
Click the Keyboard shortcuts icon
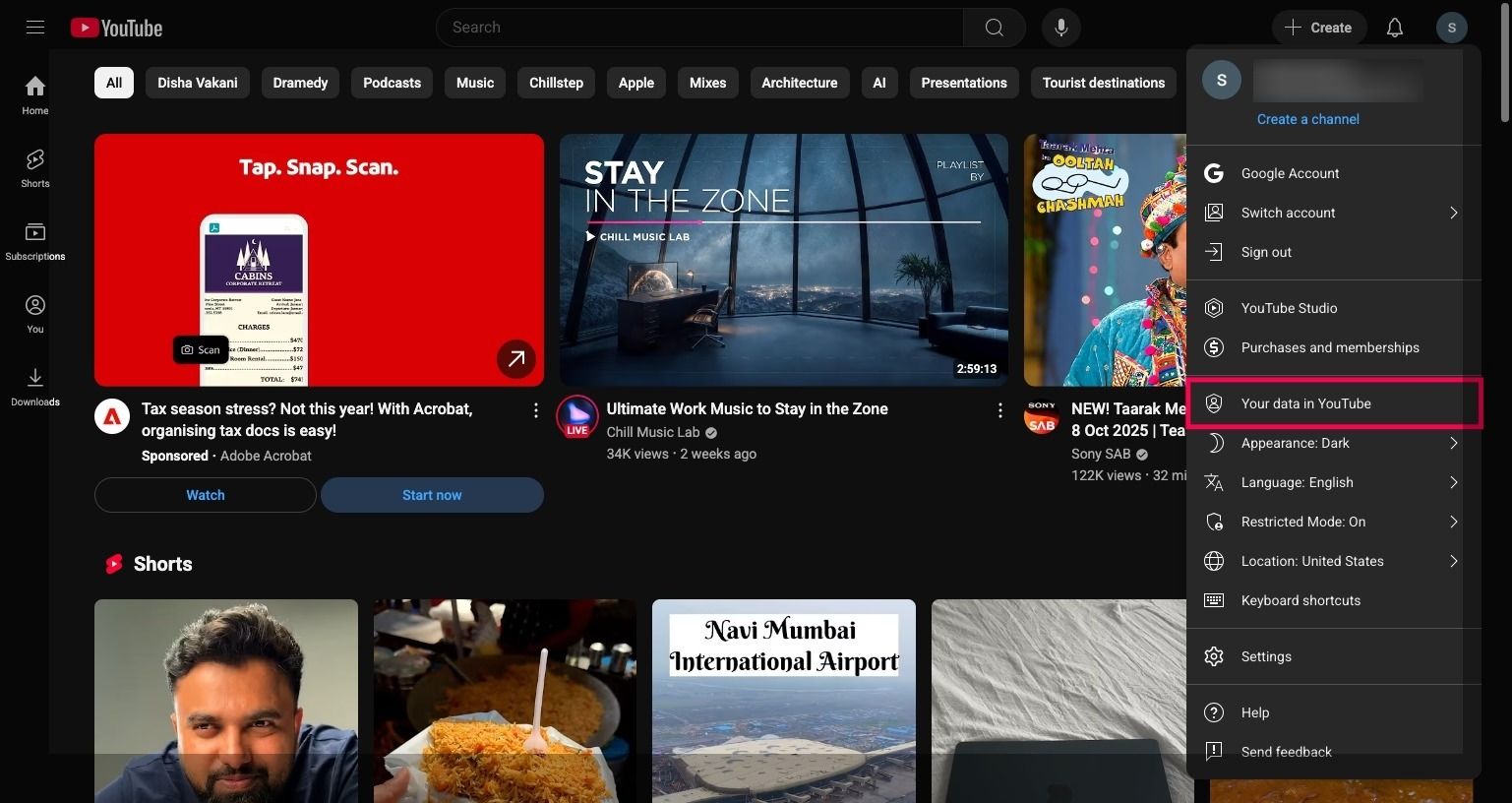1214,600
